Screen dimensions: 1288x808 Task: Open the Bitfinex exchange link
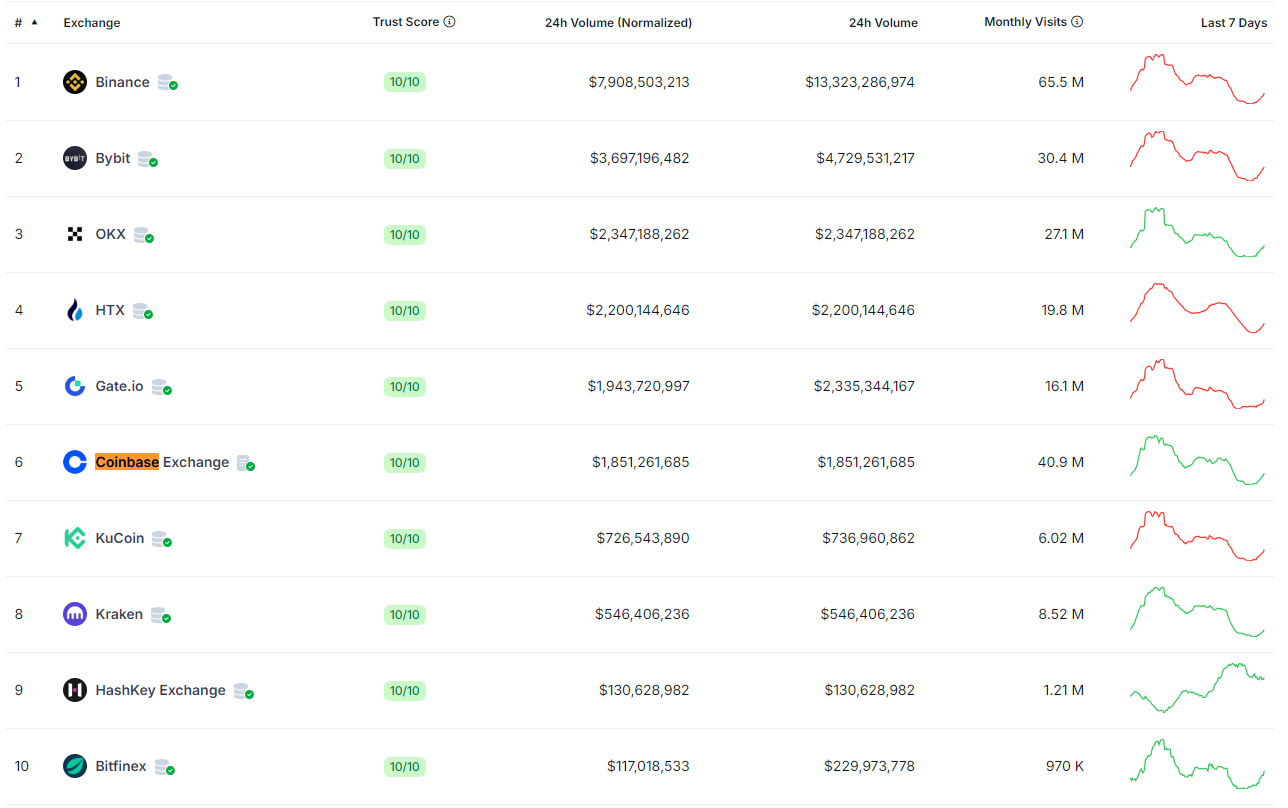121,766
